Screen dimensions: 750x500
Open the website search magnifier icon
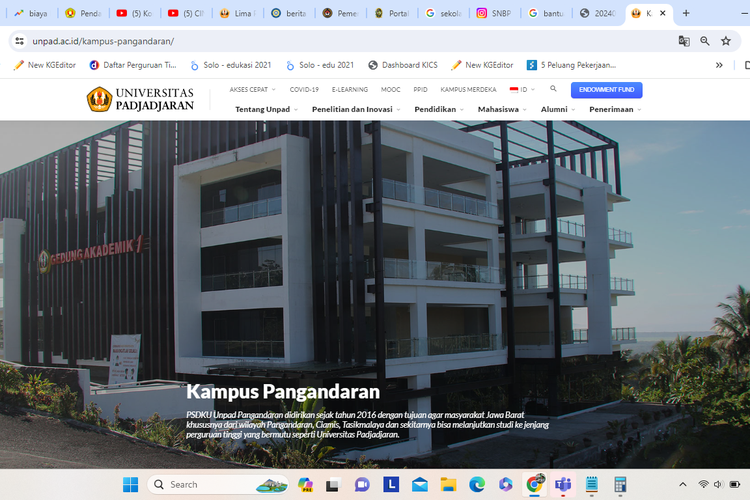[553, 89]
